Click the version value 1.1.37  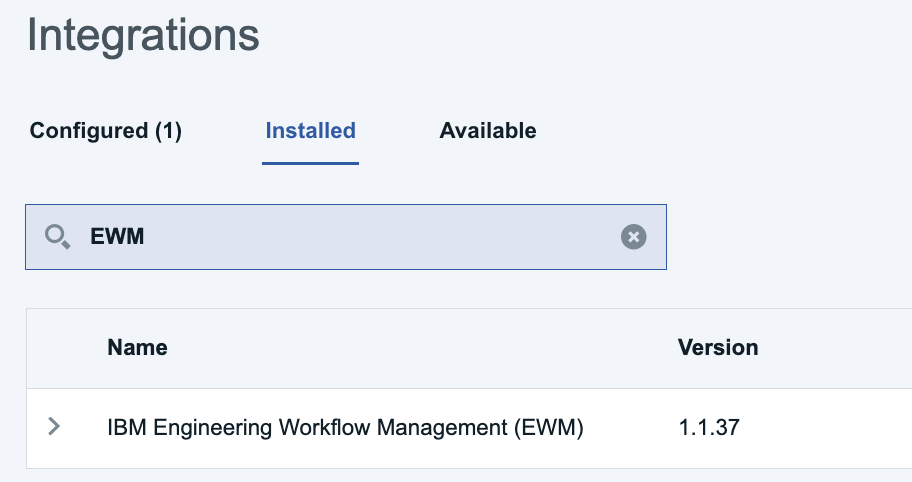click(709, 427)
